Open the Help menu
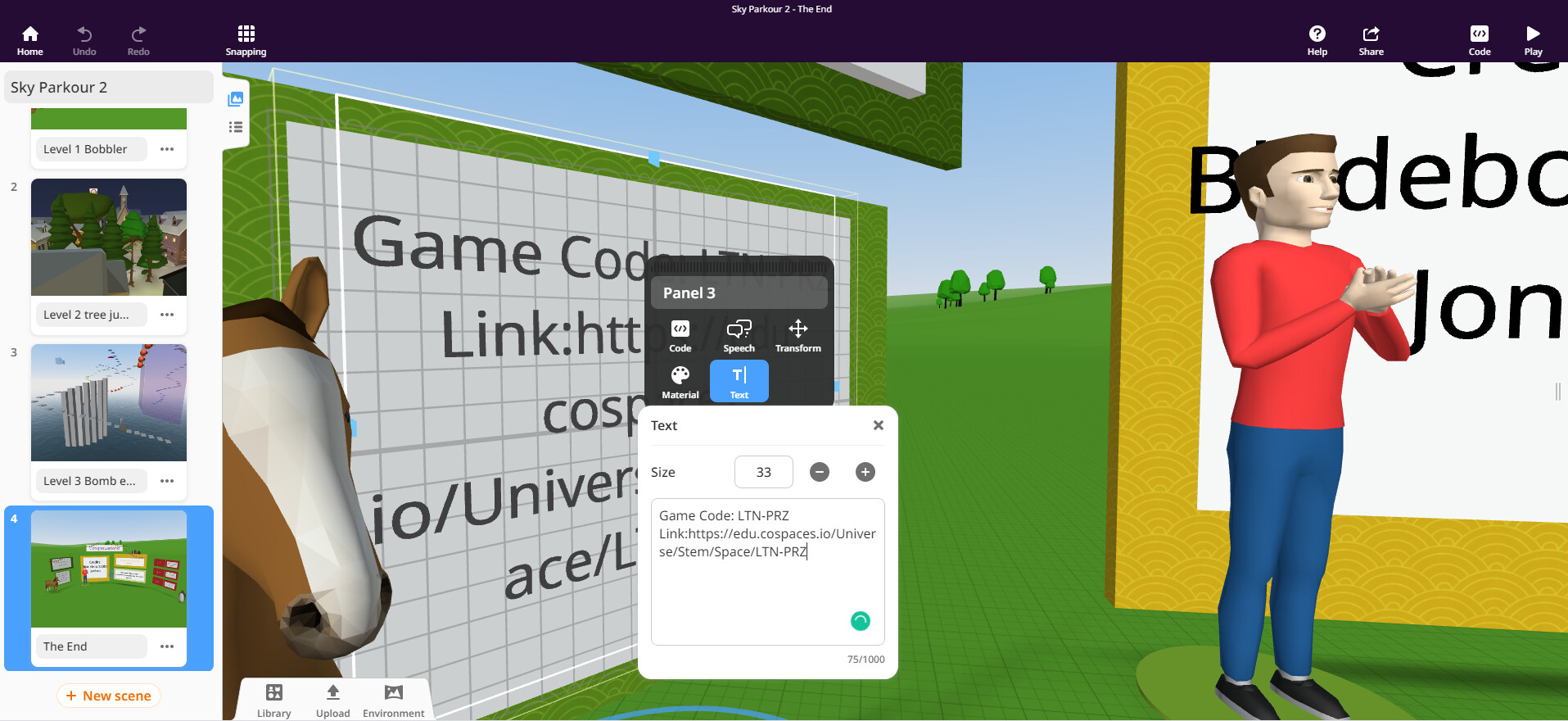The width and height of the screenshot is (1568, 721). [1317, 40]
